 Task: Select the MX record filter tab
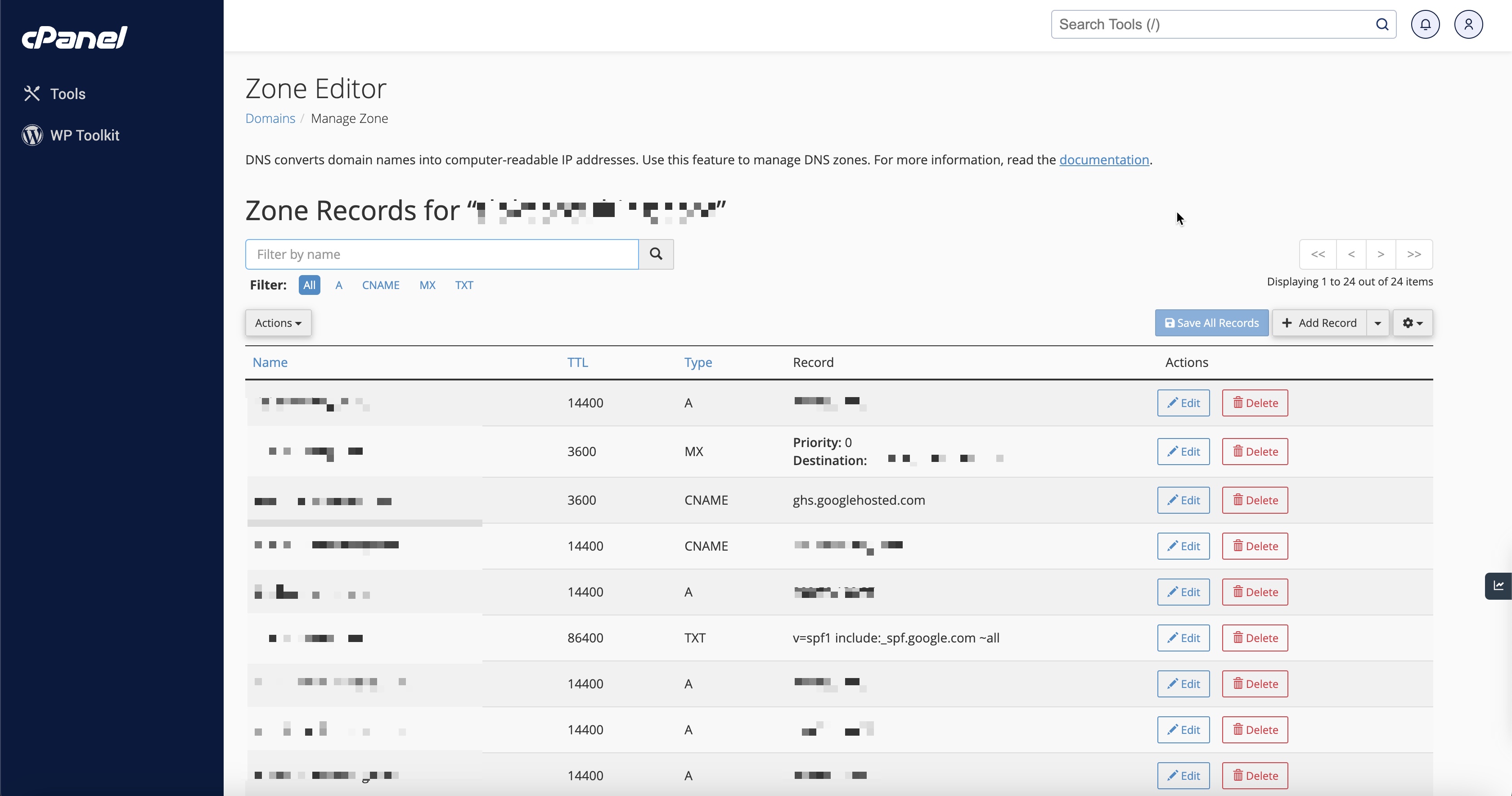428,285
